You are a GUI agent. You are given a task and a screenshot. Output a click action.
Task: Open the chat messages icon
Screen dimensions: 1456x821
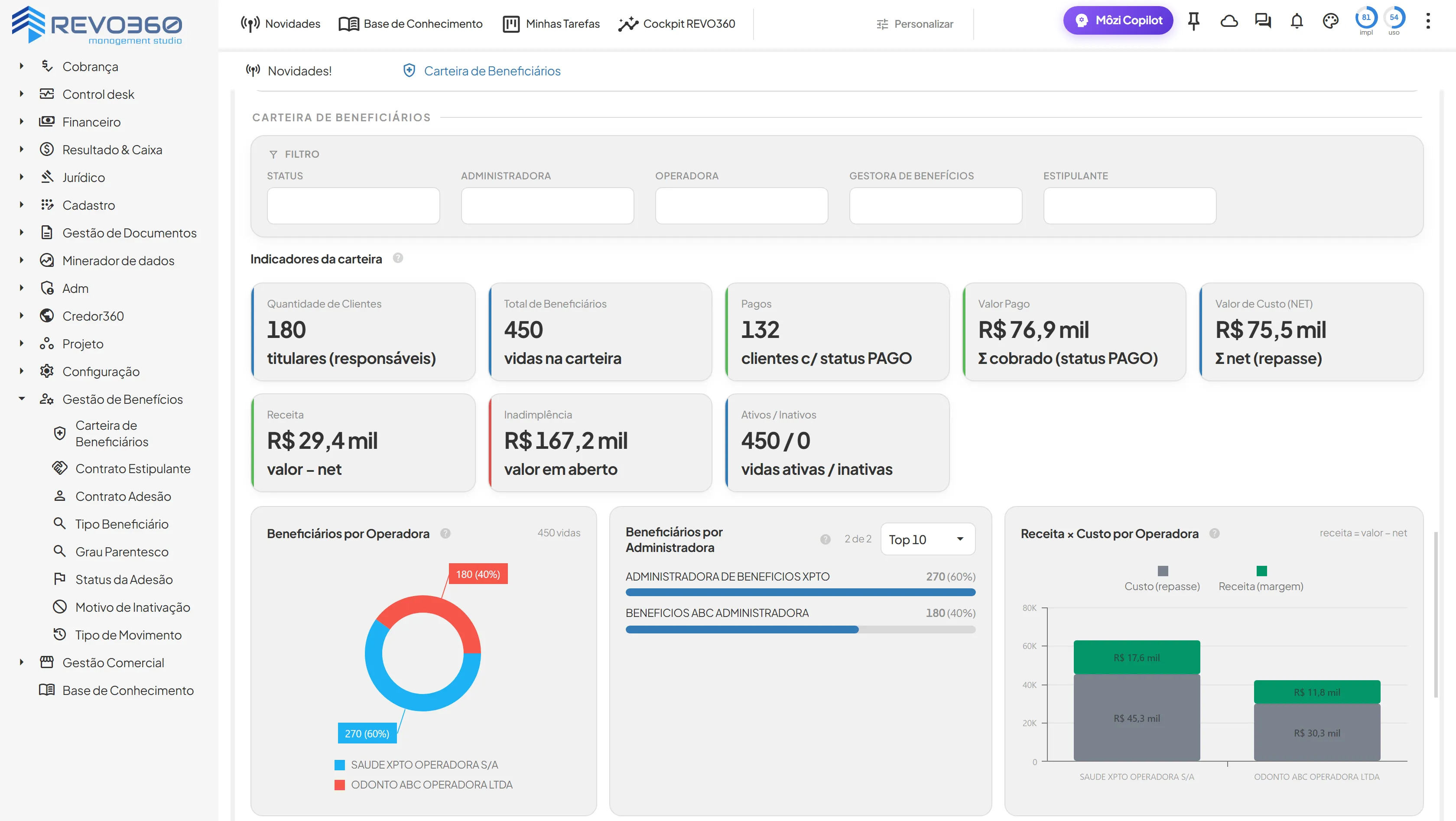click(1263, 22)
